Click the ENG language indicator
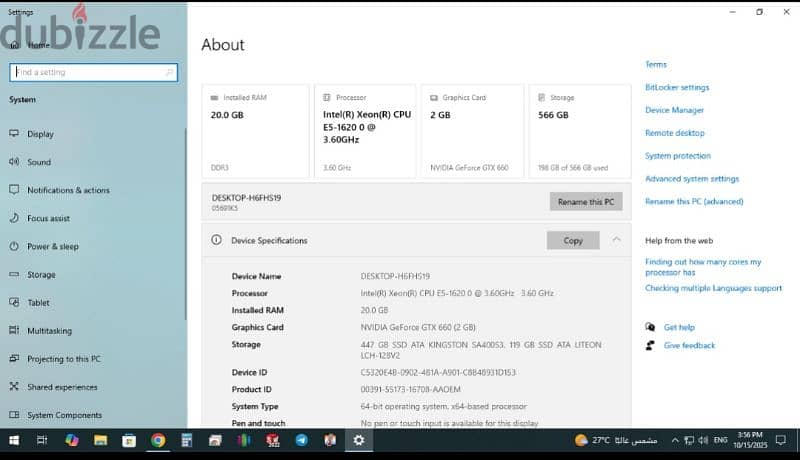 click(720, 440)
